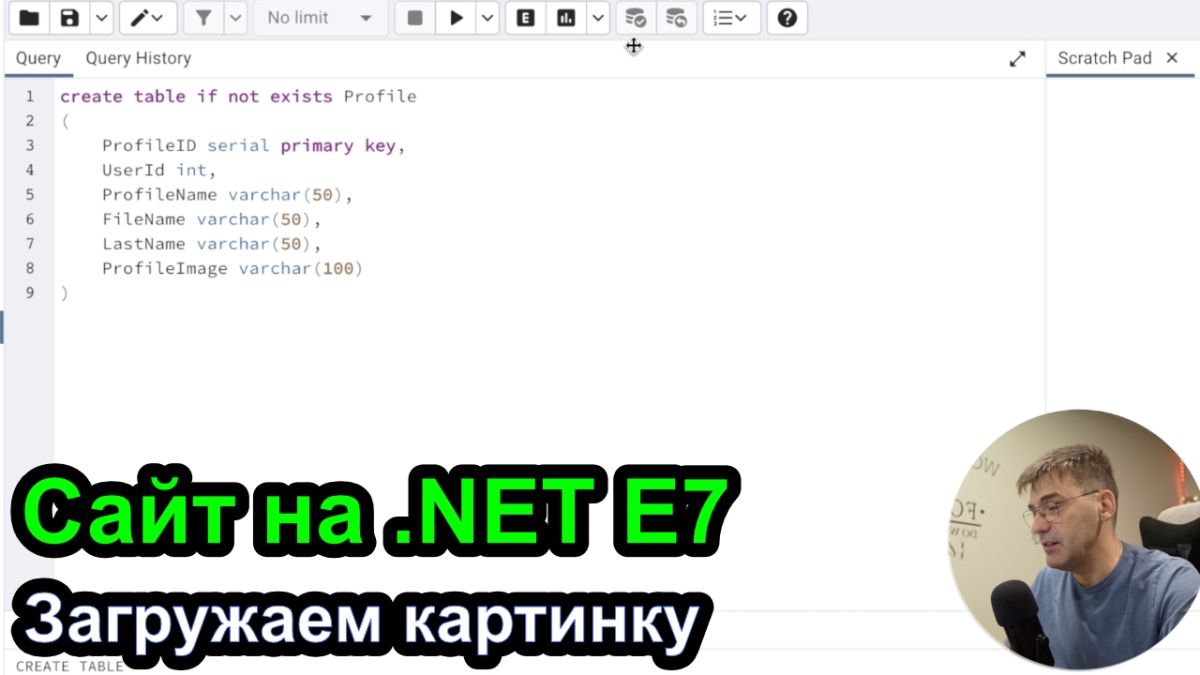The image size is (1200, 675).
Task: Close the Scratch Pad panel
Action: tap(1172, 58)
